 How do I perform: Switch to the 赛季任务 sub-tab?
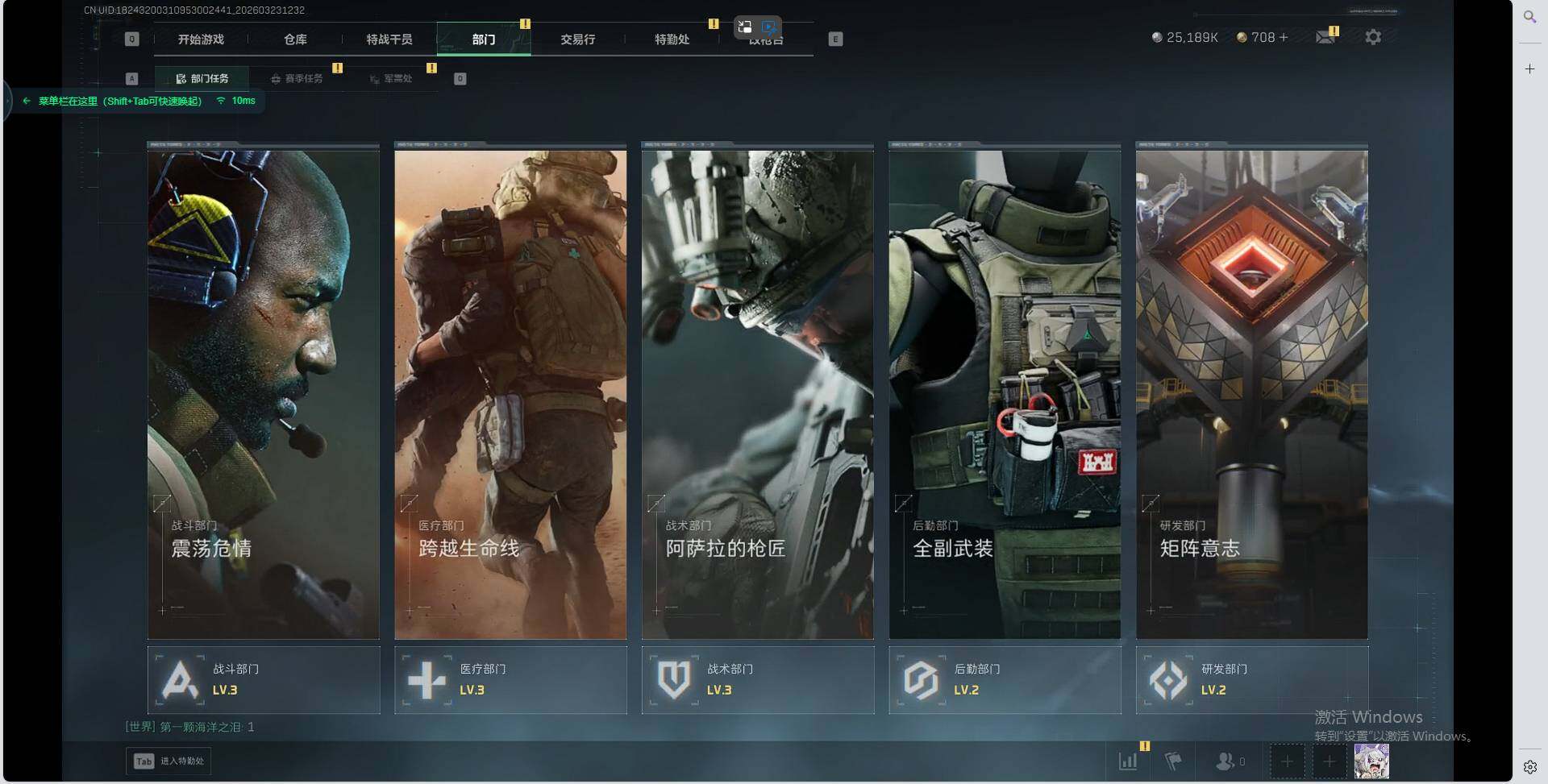(x=297, y=79)
